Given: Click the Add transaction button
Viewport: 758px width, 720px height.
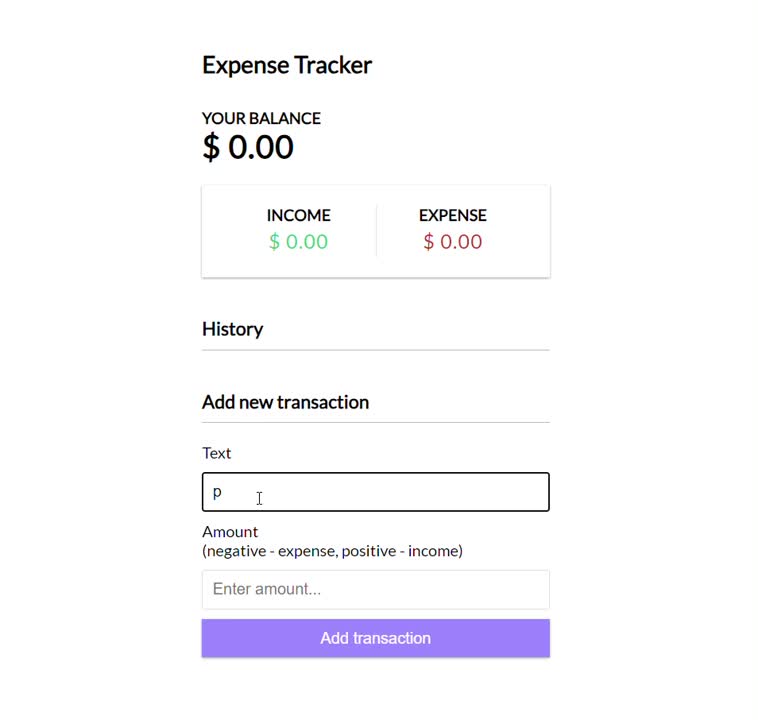Looking at the screenshot, I should (375, 638).
